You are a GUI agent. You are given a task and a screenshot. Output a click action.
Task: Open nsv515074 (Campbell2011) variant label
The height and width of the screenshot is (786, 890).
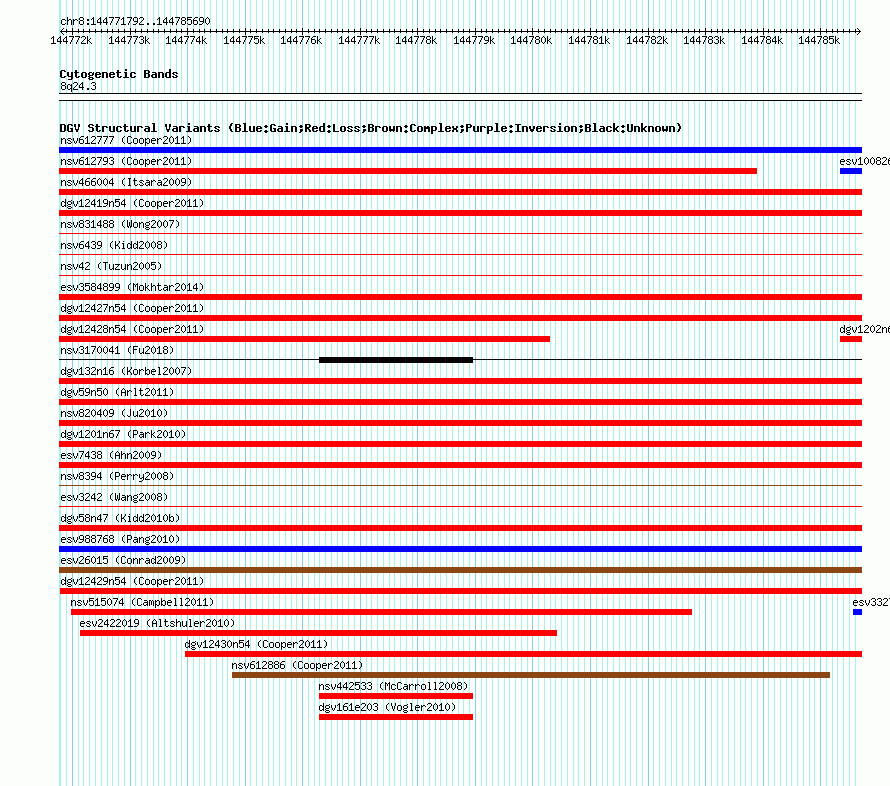(142, 602)
